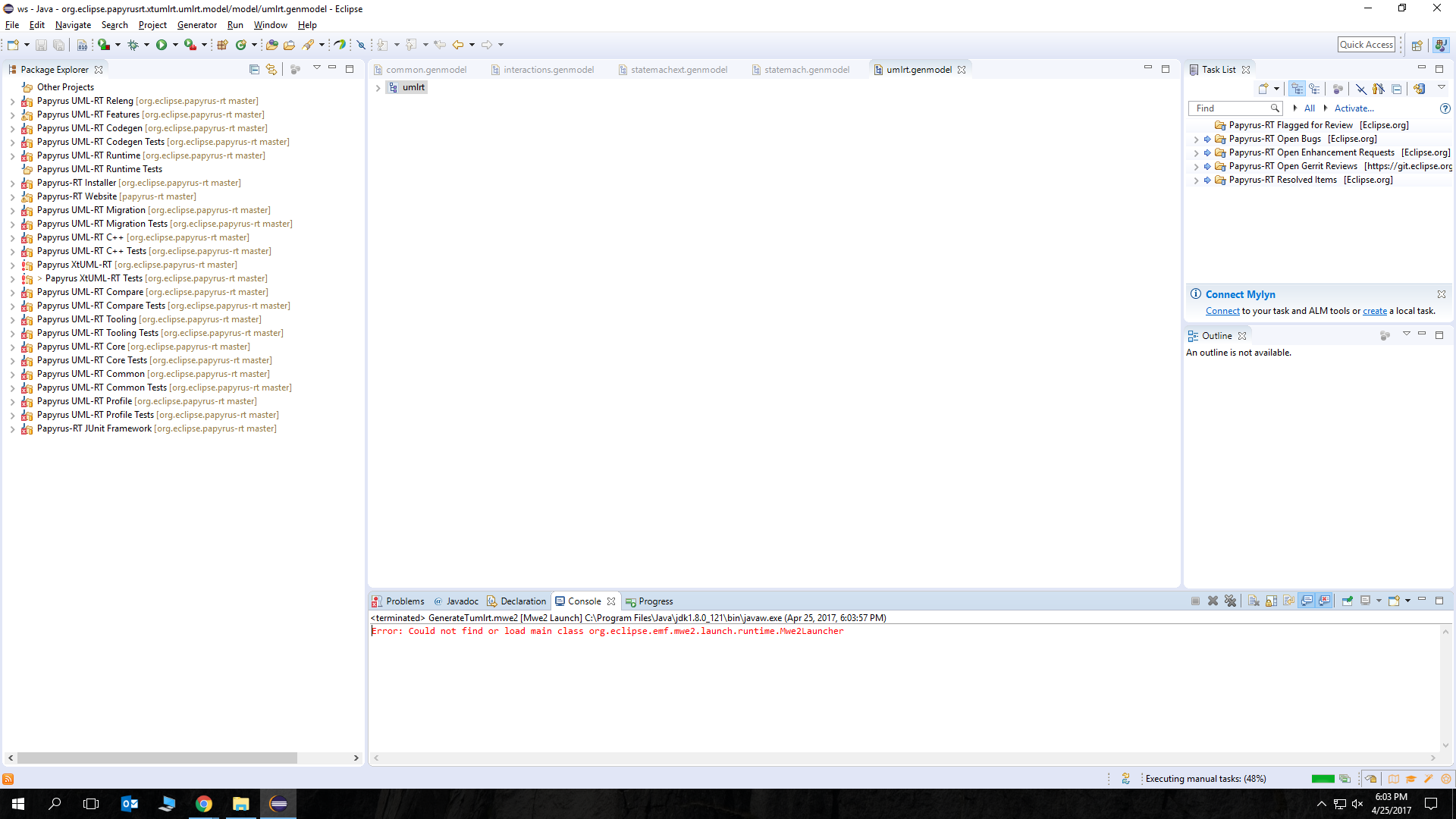Screen dimensions: 1456x819
Task: Click Collapse All in Package Explorer
Action: point(254,69)
